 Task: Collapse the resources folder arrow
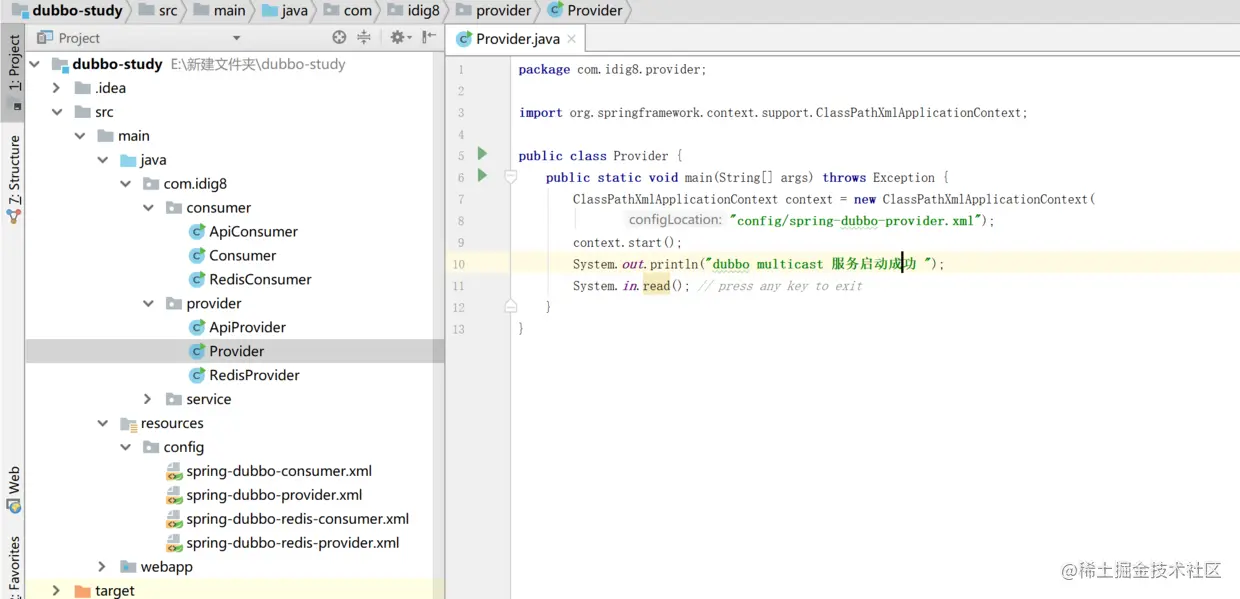[x=103, y=423]
